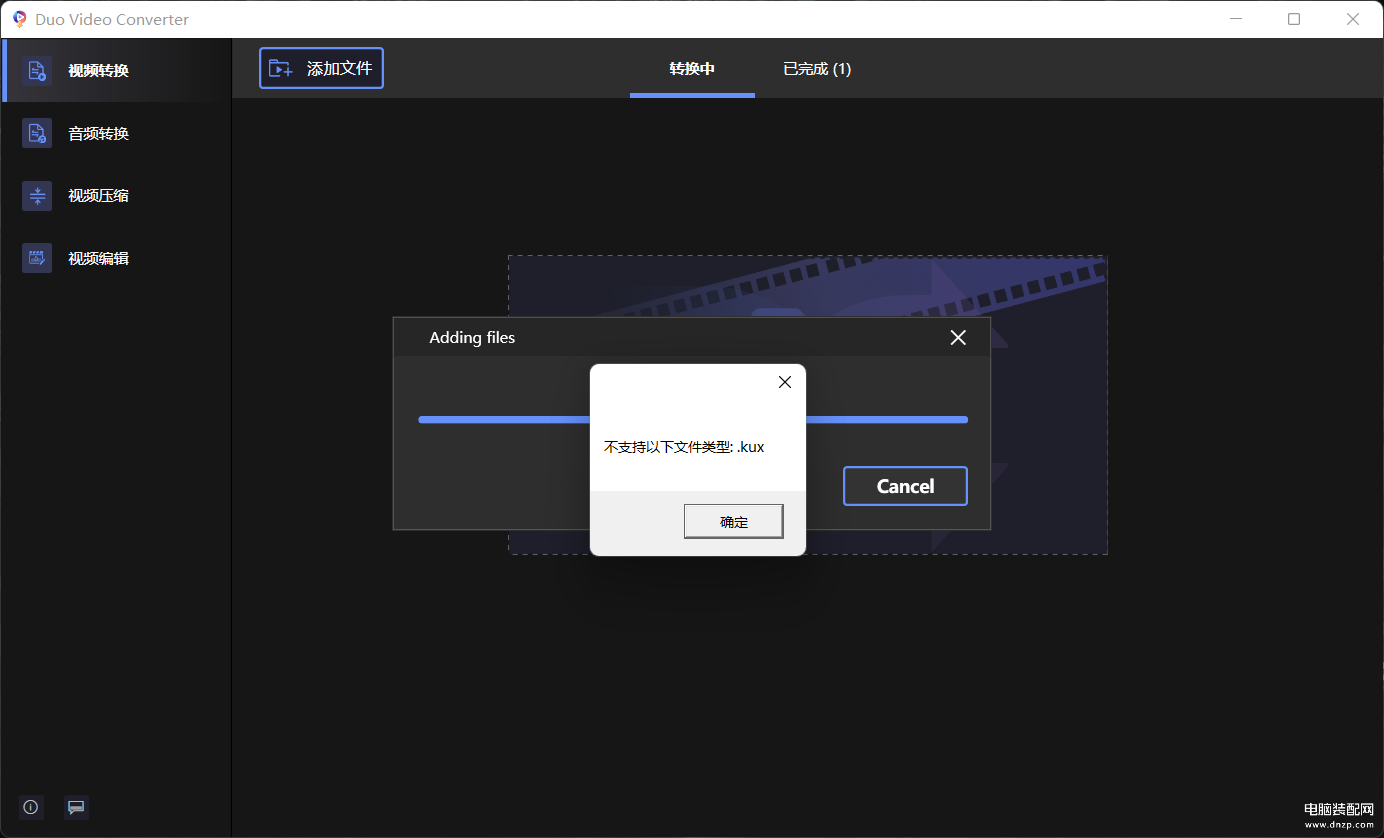Select 视频编辑 text in sidebar
The width and height of the screenshot is (1384, 838).
(98, 258)
